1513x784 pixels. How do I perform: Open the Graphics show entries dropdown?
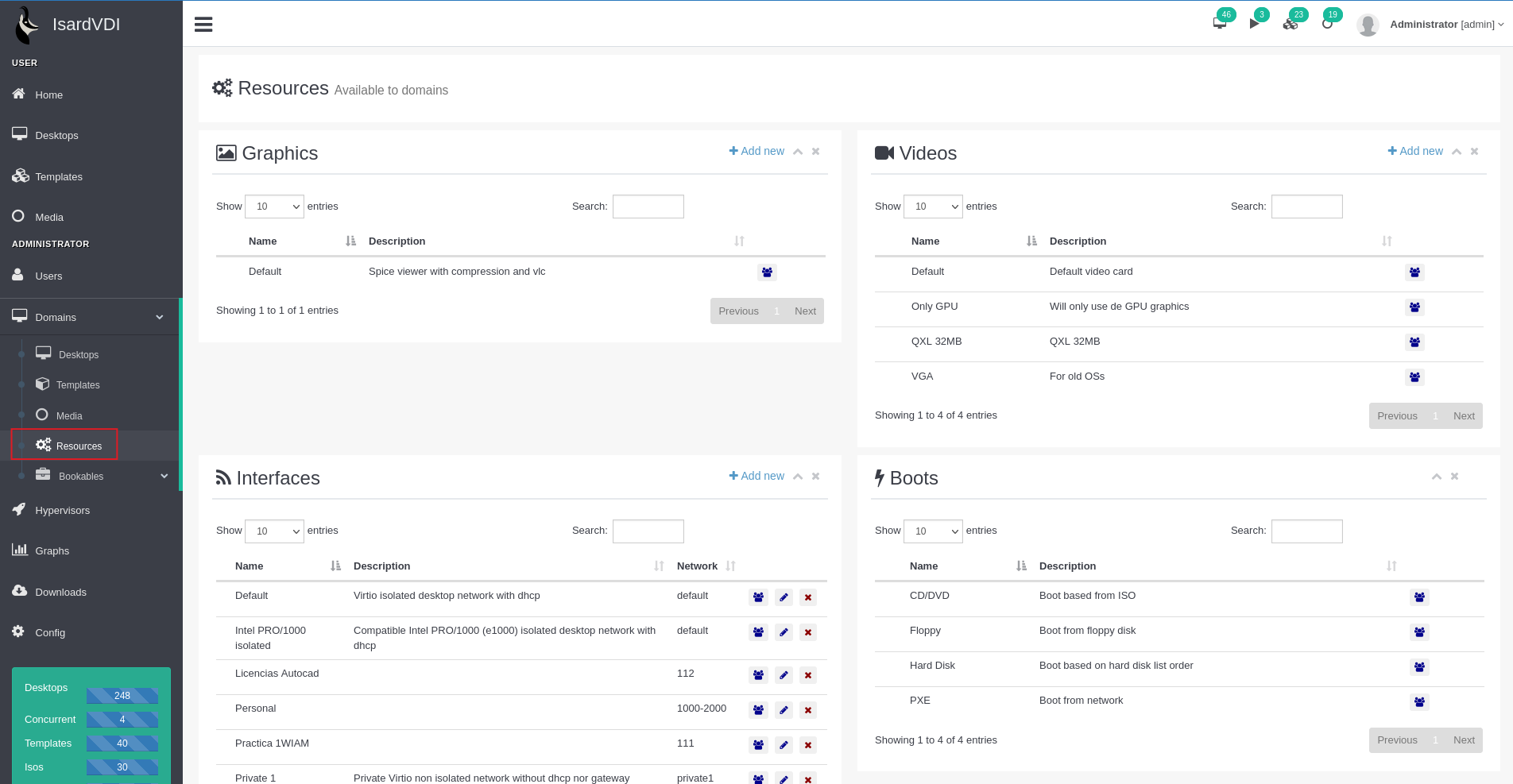274,207
